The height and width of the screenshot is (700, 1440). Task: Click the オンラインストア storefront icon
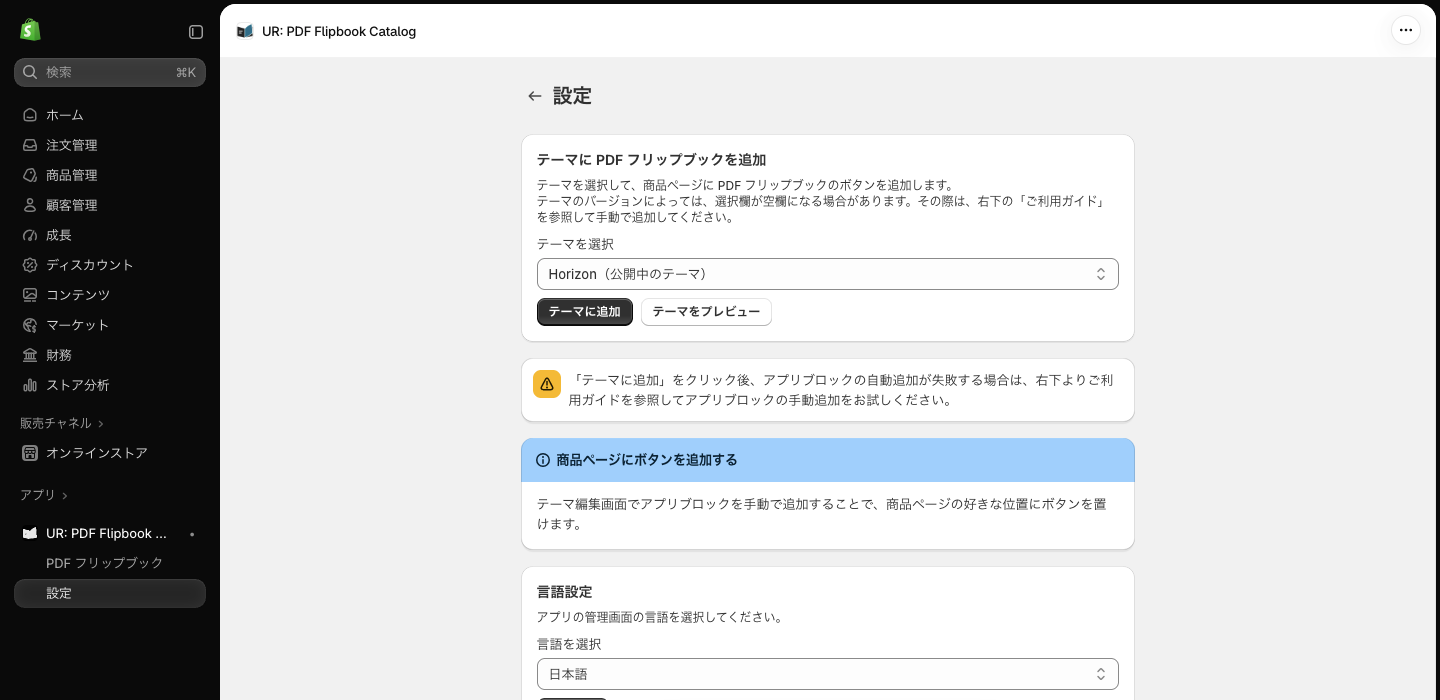[x=30, y=453]
